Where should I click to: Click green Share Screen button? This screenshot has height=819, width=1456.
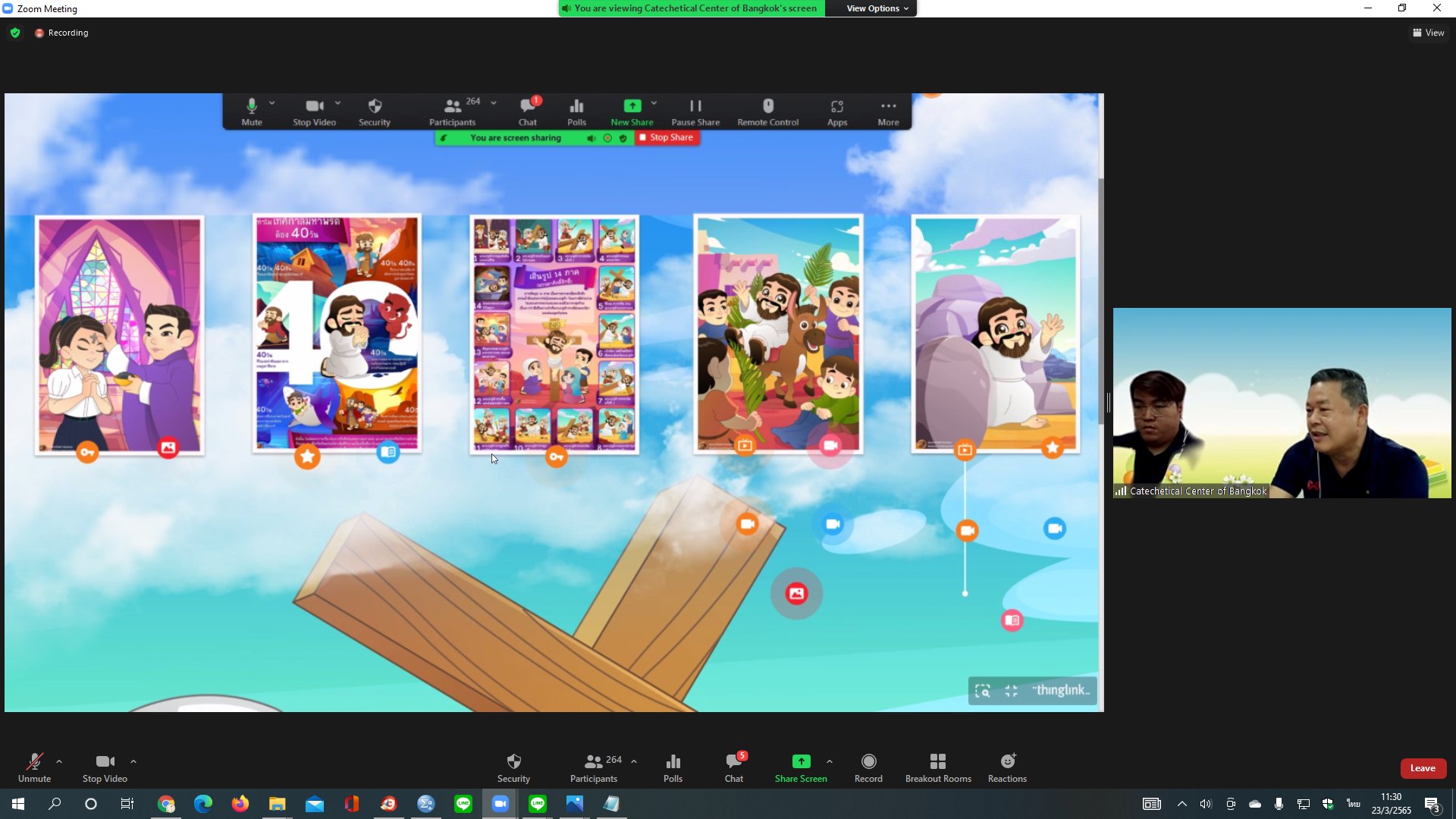point(801,767)
